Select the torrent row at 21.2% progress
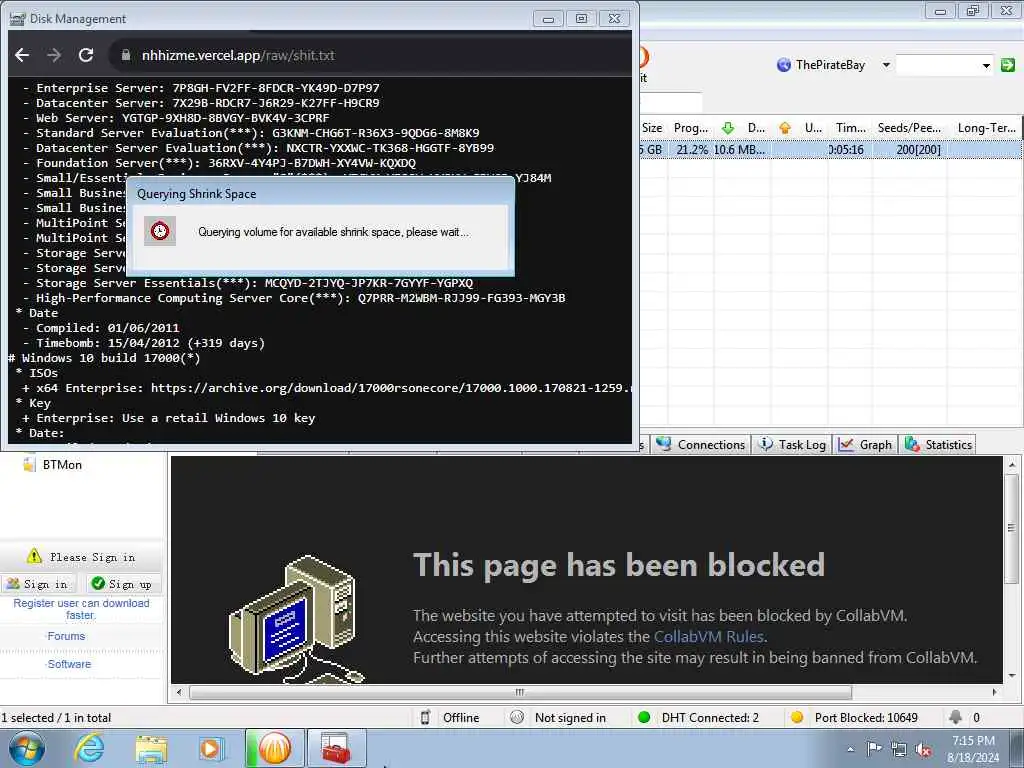 click(831, 150)
